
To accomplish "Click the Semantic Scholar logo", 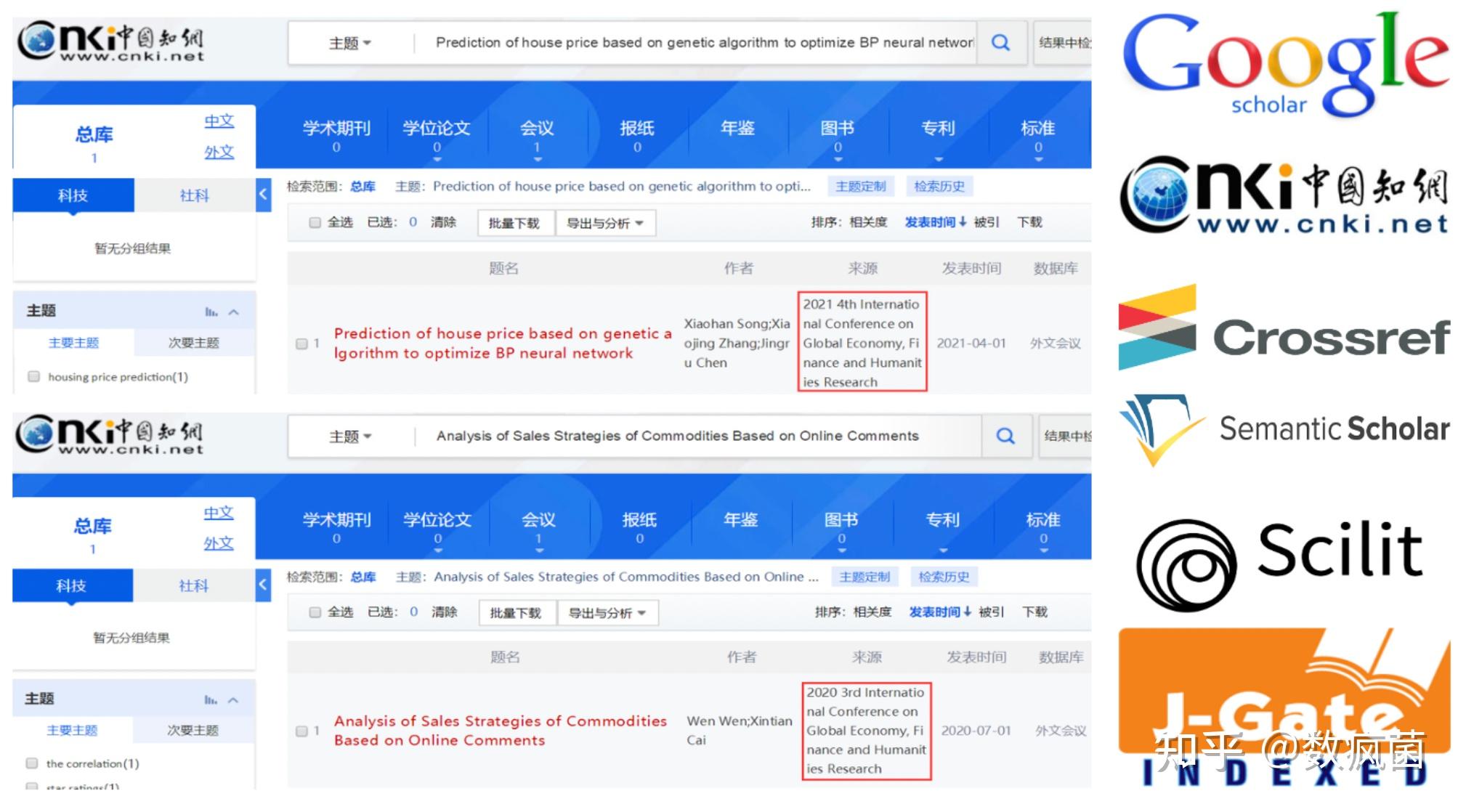I will click(x=1284, y=429).
